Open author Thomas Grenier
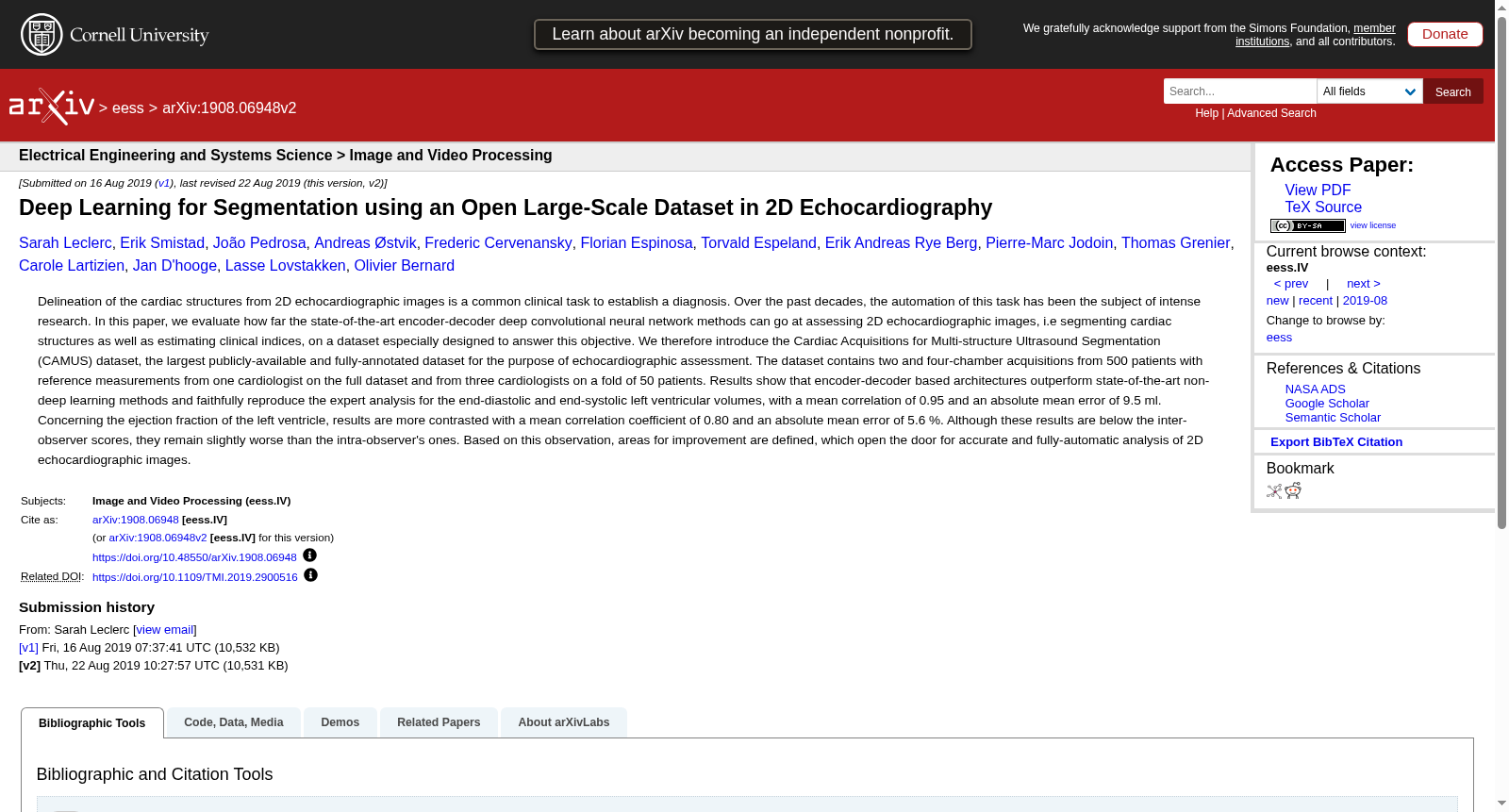This screenshot has width=1509, height=812. pyautogui.click(x=1175, y=243)
